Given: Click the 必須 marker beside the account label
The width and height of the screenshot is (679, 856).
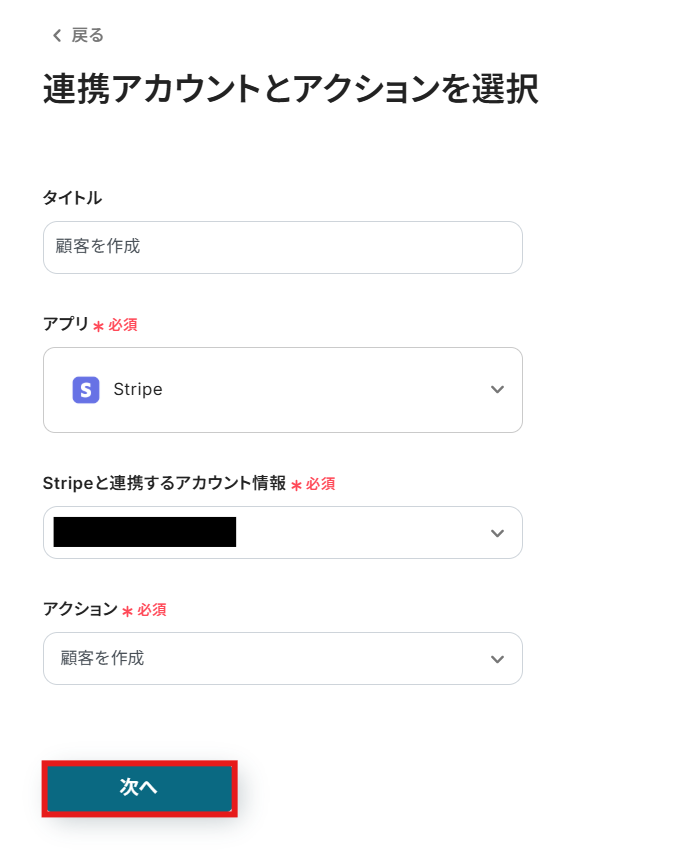Looking at the screenshot, I should click(320, 484).
